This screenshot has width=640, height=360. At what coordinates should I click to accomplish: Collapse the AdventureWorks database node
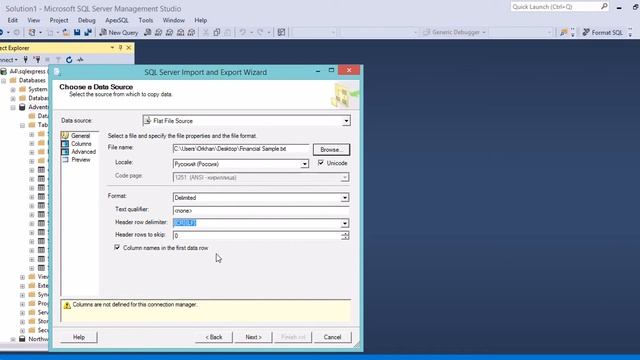pyautogui.click(x=13, y=107)
